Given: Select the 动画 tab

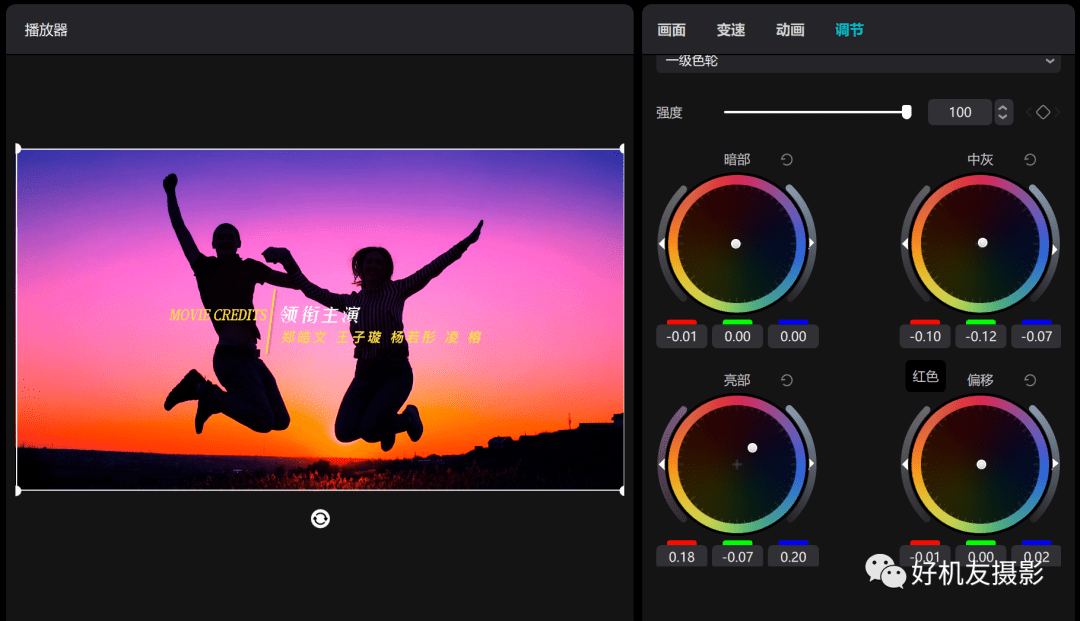Looking at the screenshot, I should coord(790,30).
